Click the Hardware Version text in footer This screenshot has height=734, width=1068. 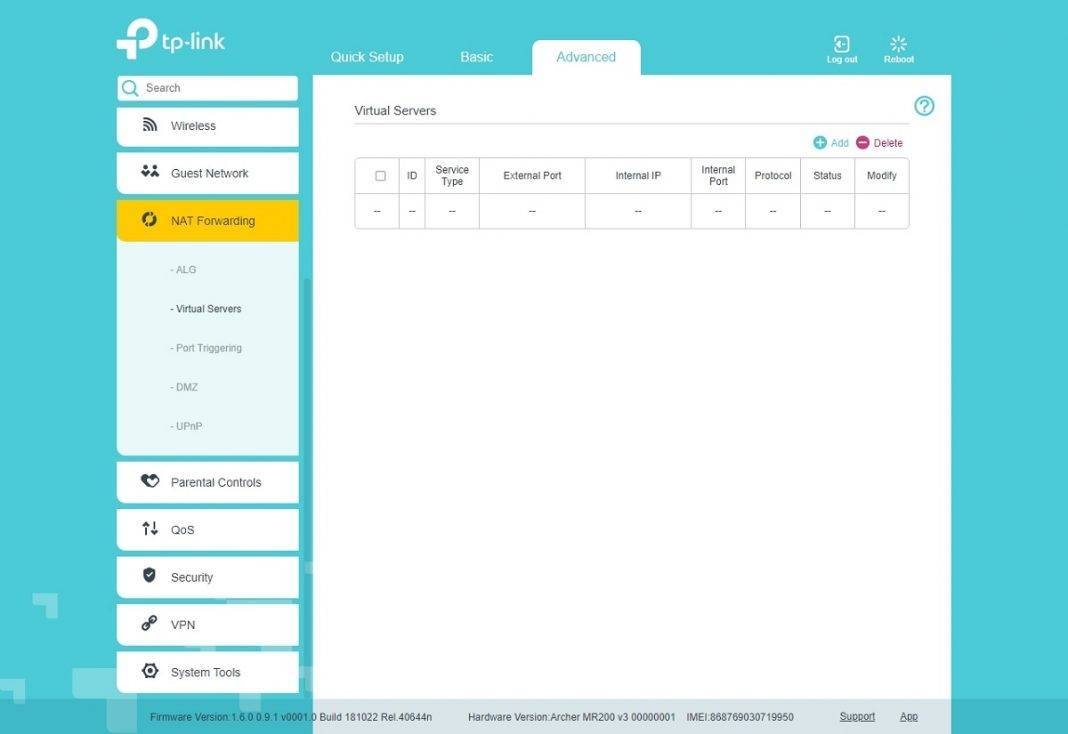pyautogui.click(x=571, y=717)
